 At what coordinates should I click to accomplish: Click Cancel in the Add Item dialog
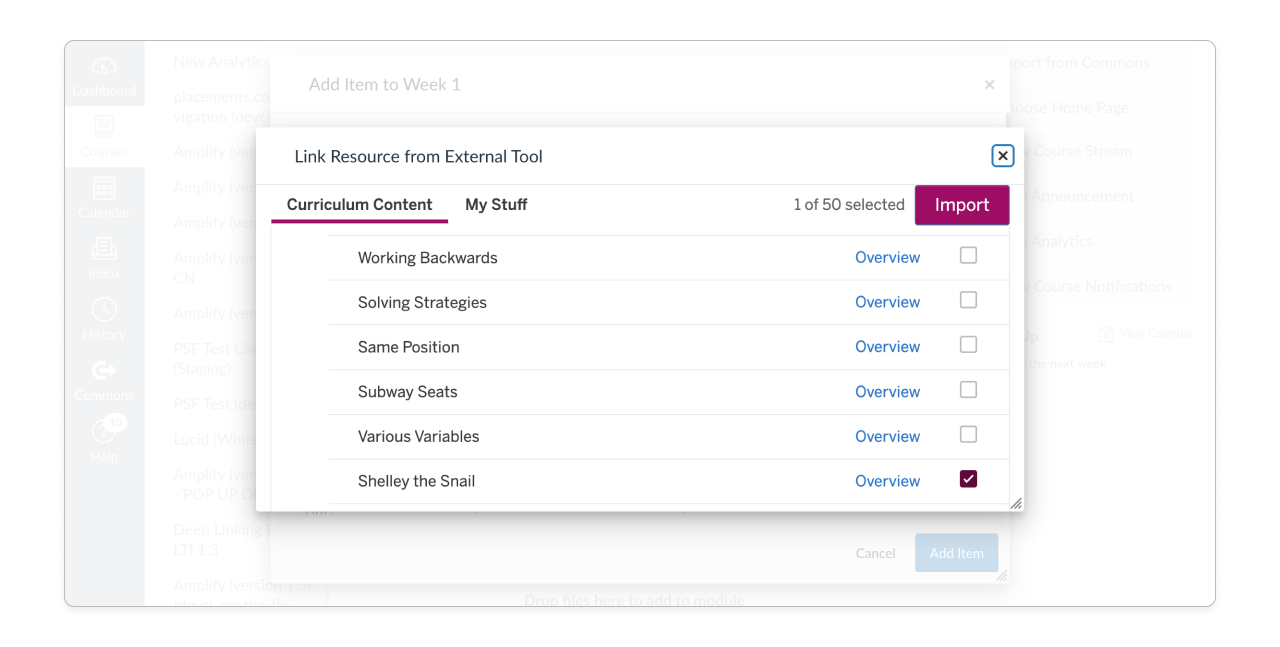875,553
